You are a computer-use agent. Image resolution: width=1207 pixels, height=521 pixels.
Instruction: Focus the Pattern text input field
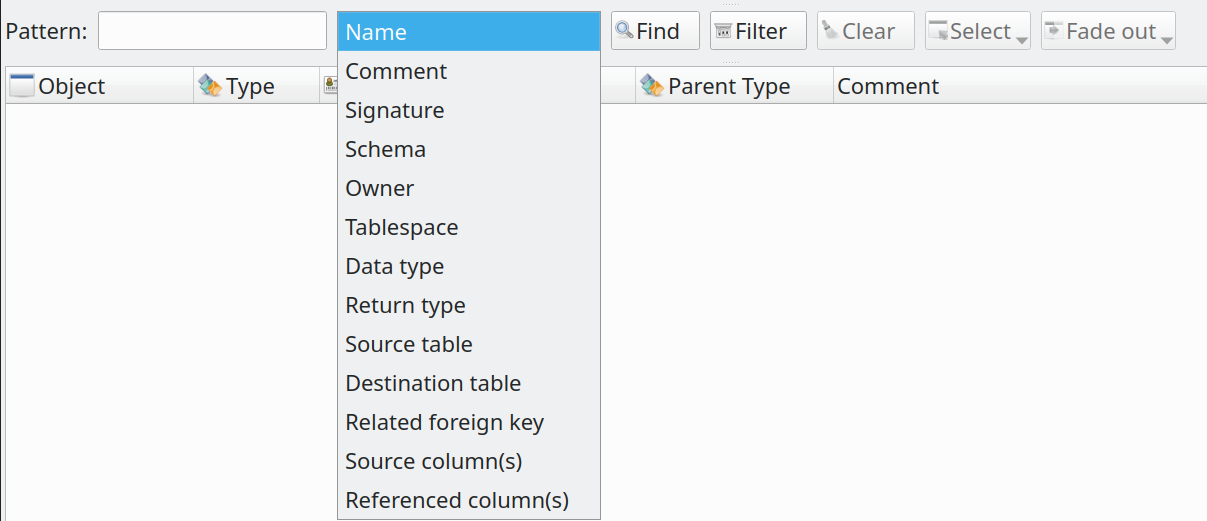212,31
